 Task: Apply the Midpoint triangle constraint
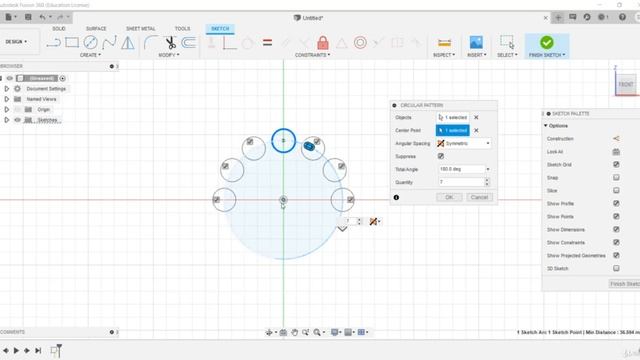pyautogui.click(x=342, y=42)
